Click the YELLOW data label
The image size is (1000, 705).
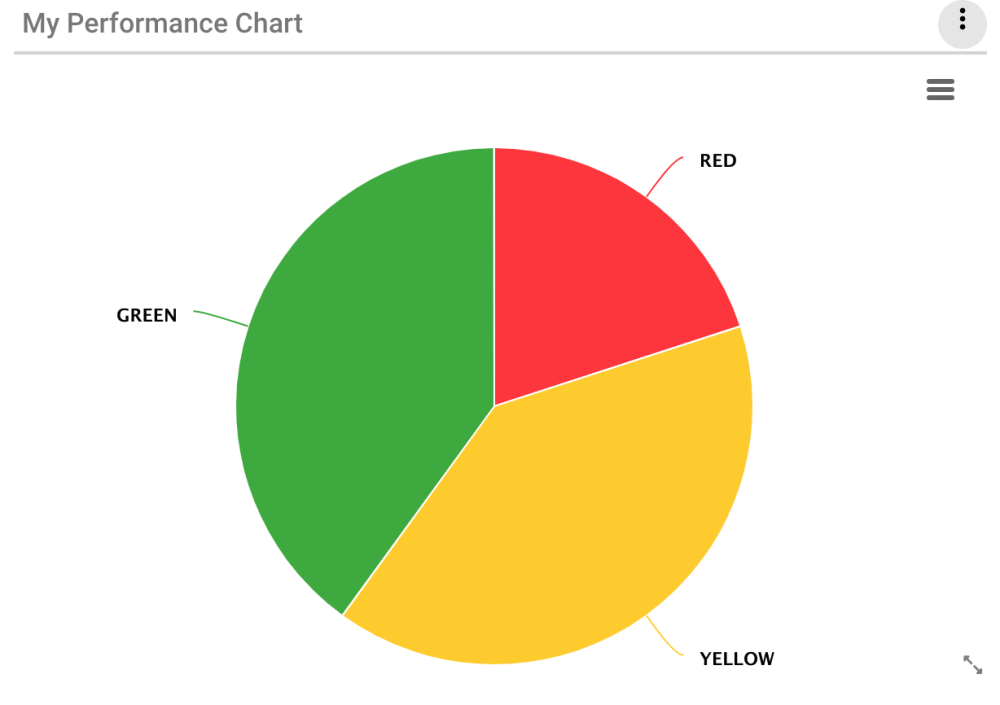(x=736, y=659)
